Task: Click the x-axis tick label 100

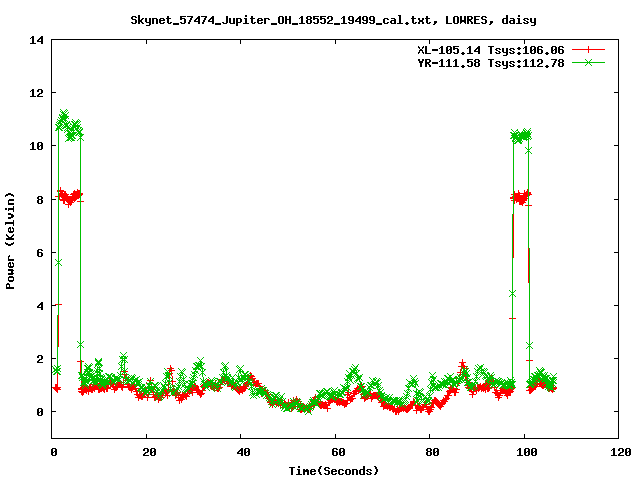Action: click(527, 452)
